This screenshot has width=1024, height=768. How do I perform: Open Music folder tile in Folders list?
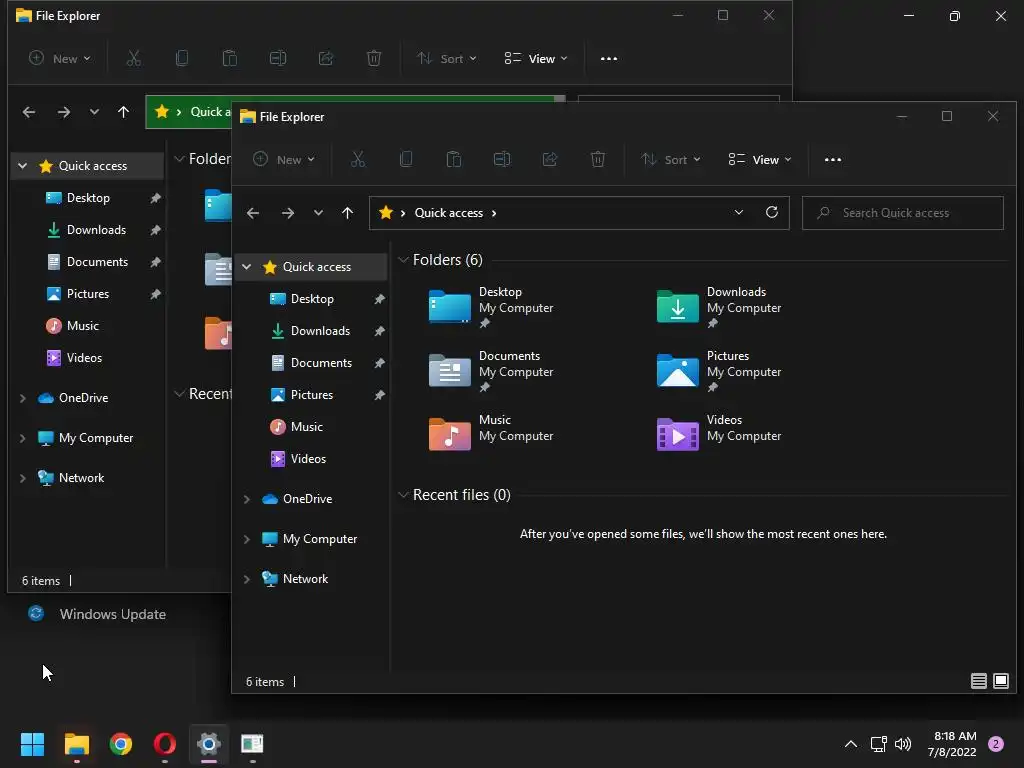pyautogui.click(x=490, y=434)
